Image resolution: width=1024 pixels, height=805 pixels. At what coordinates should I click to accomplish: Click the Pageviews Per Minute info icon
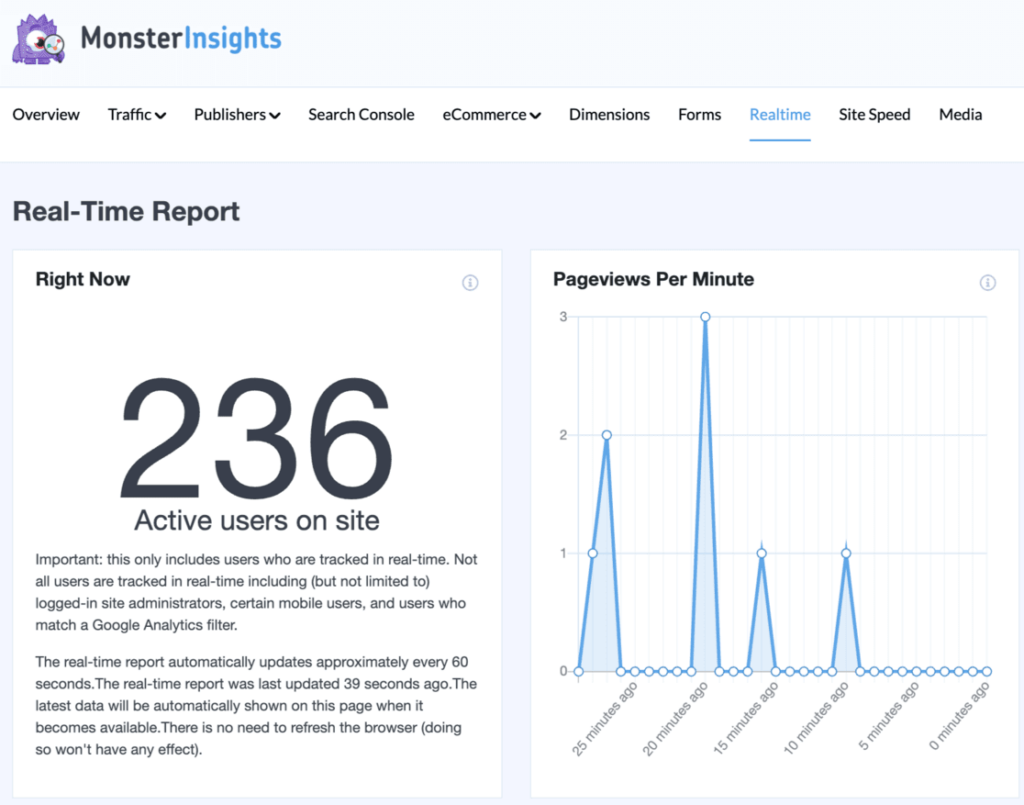point(988,283)
